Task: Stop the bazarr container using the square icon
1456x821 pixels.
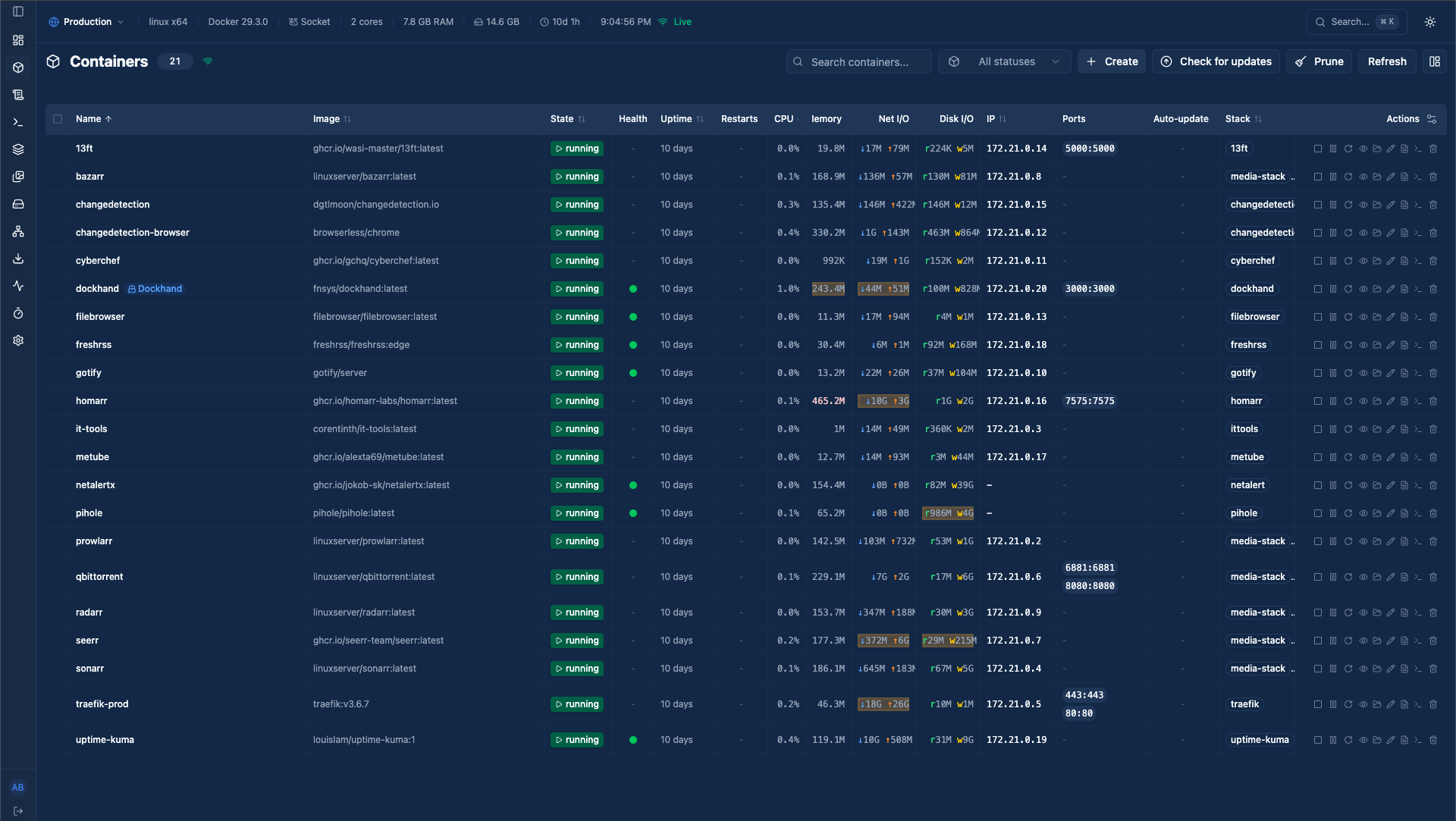Action: click(1318, 177)
